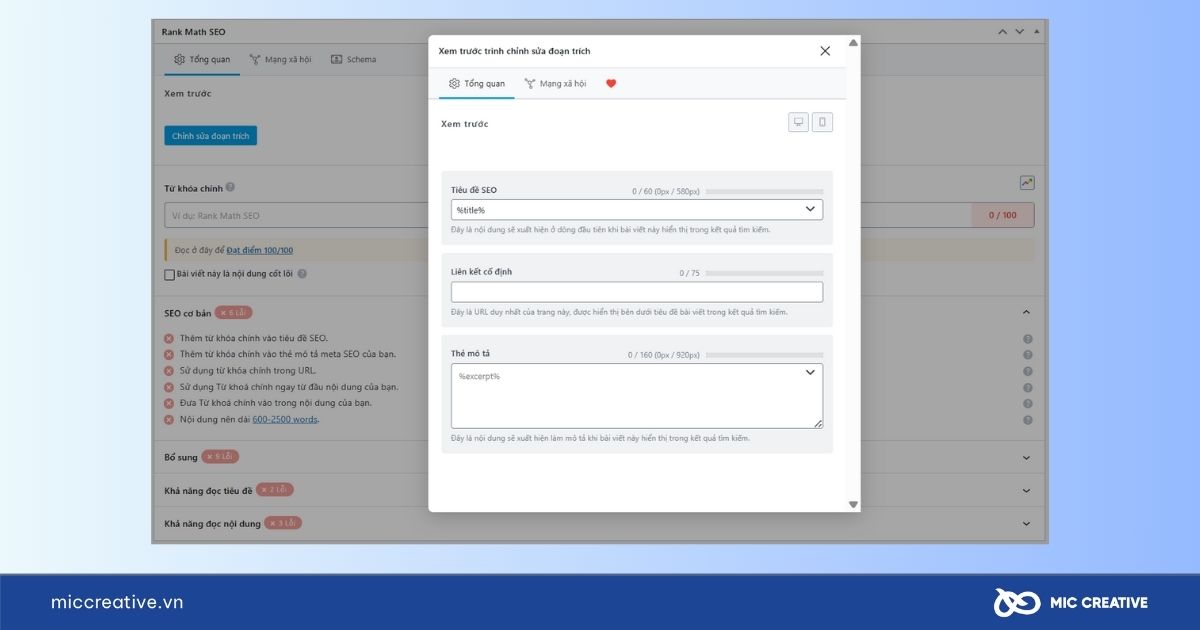
Task: Expand Khả năng đọc nội dung section
Action: (1026, 523)
